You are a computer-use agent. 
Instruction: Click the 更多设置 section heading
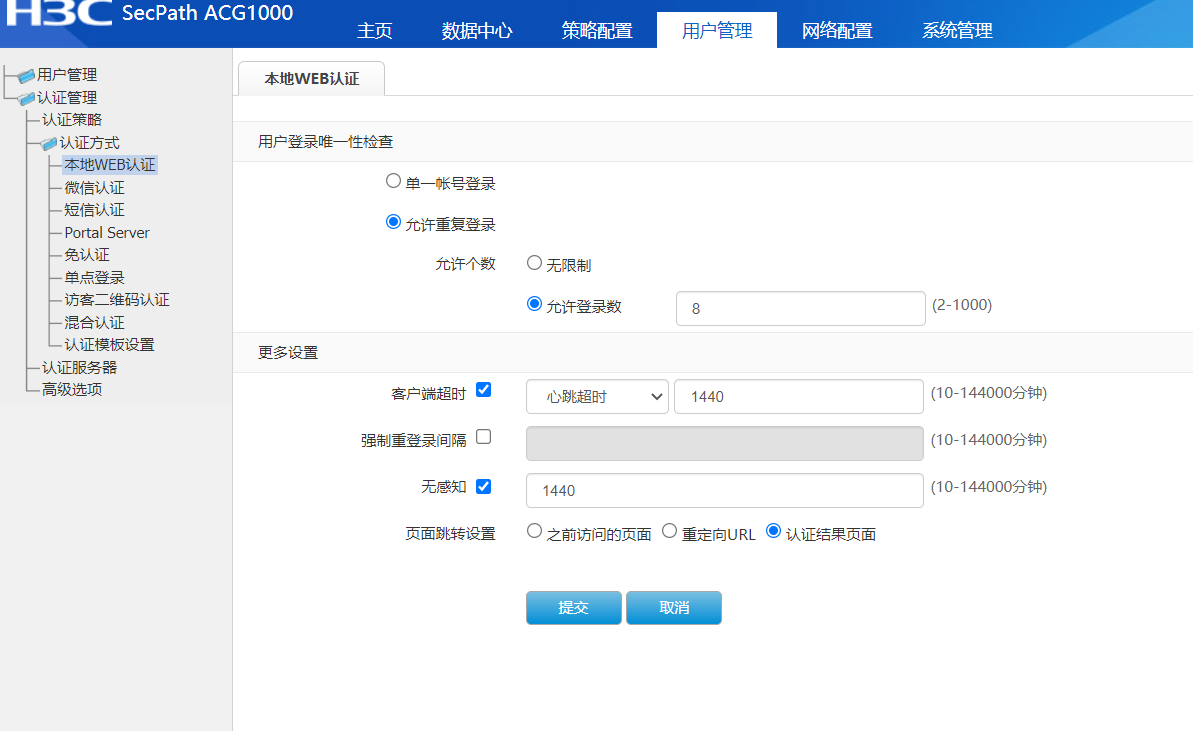[288, 353]
